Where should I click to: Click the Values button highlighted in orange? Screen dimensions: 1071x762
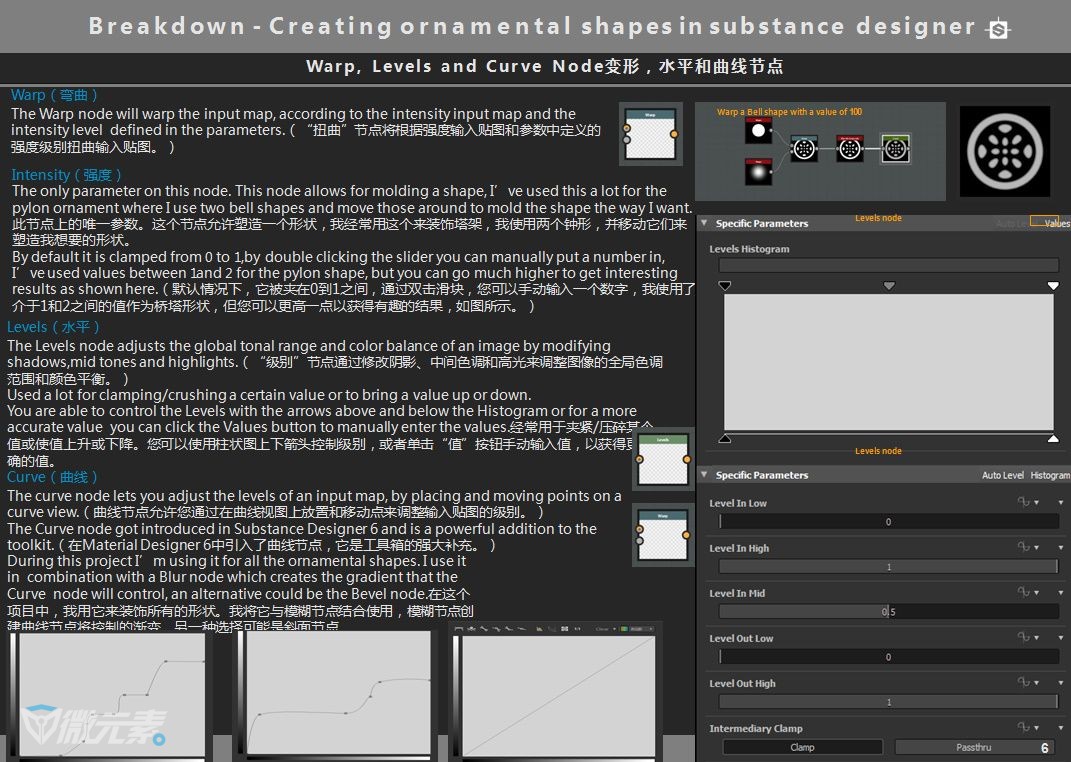point(1057,223)
